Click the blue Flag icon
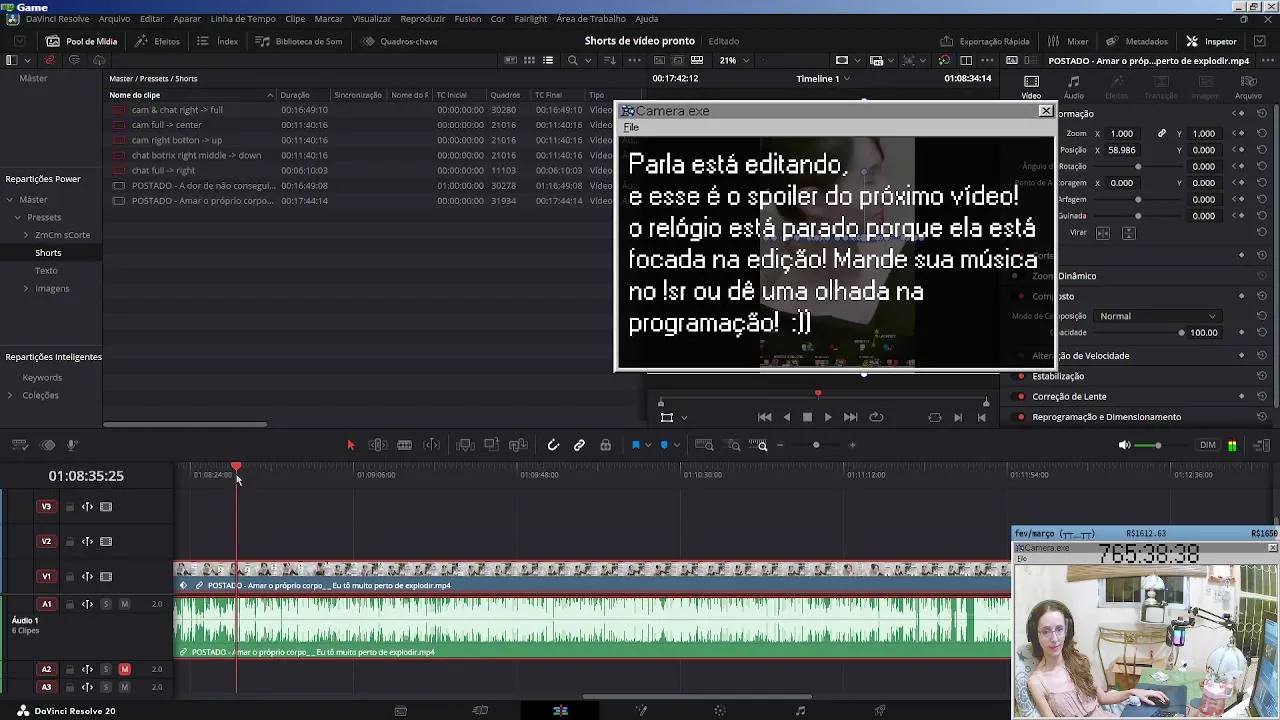Viewport: 1280px width, 720px height. point(635,445)
